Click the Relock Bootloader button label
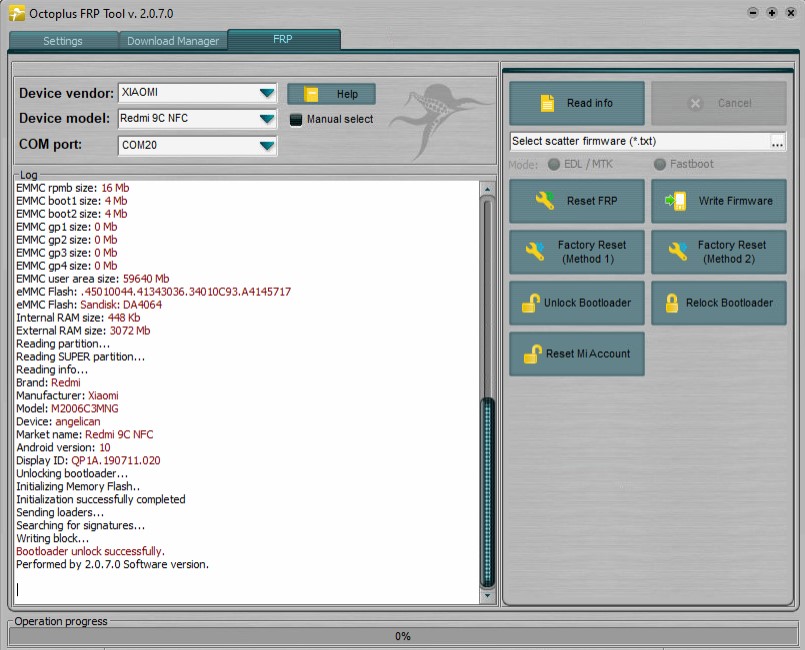 (x=729, y=303)
